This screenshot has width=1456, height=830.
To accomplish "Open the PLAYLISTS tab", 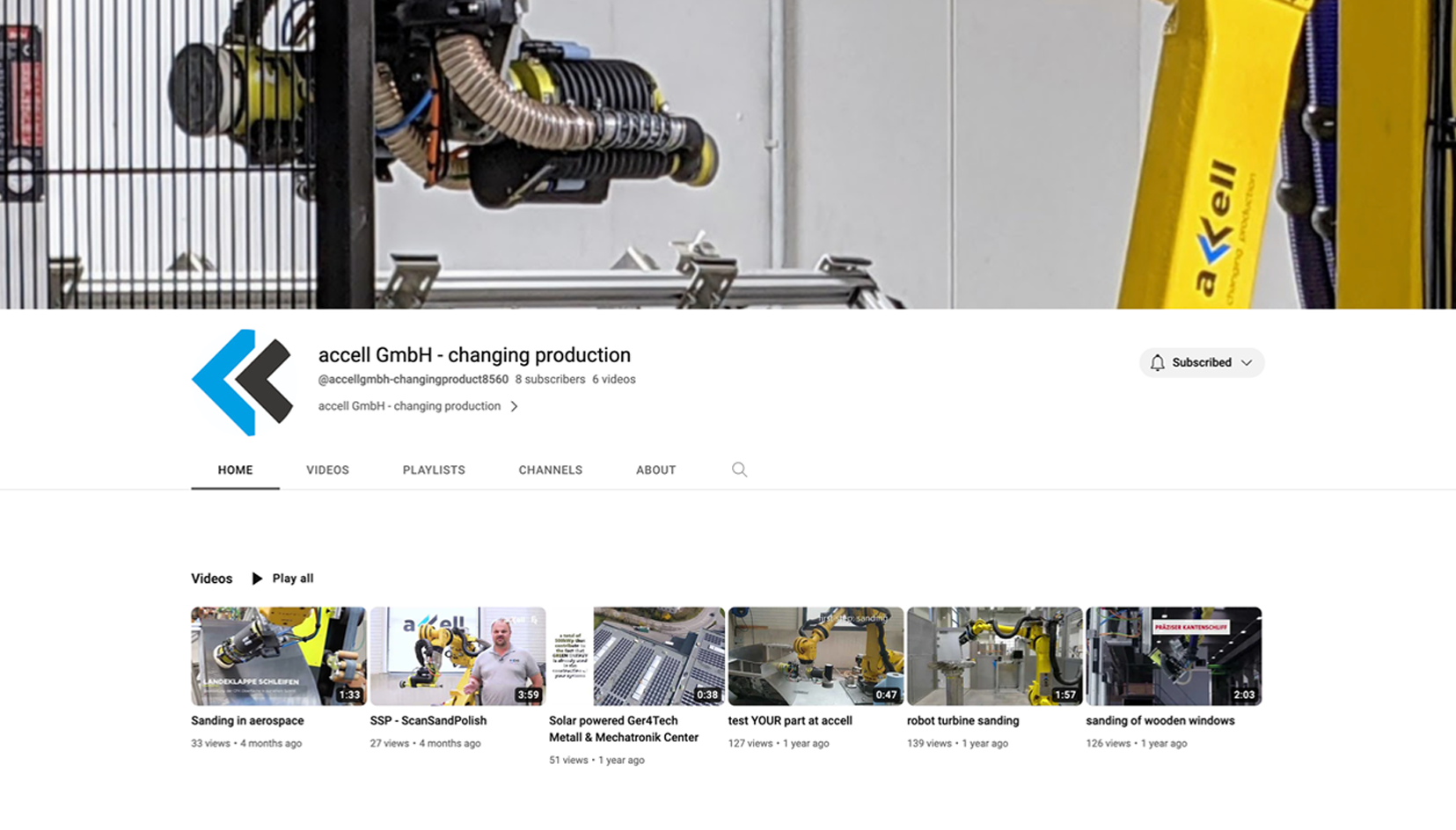I will (x=434, y=470).
